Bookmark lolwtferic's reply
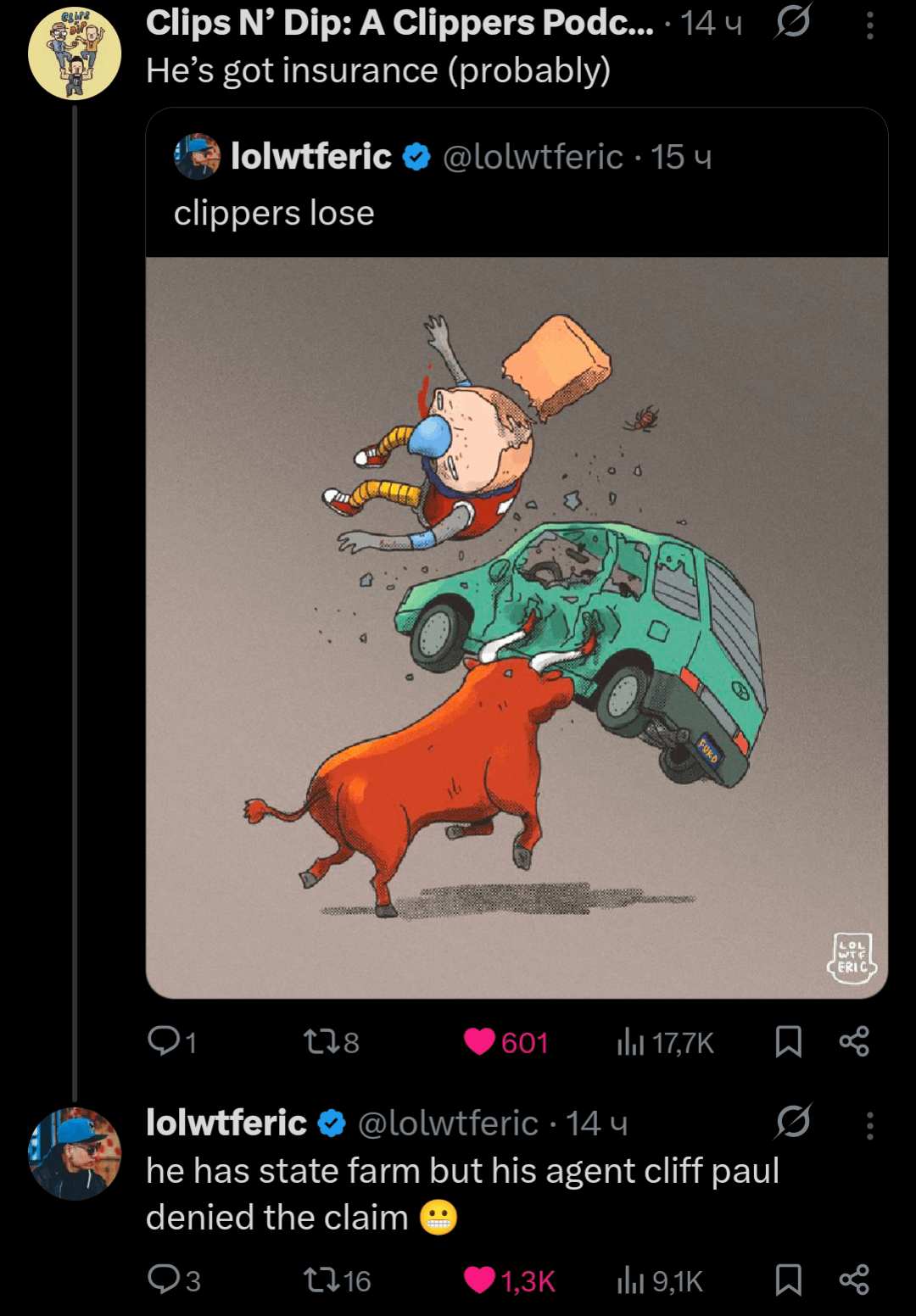The width and height of the screenshot is (916, 1316). tap(788, 1280)
